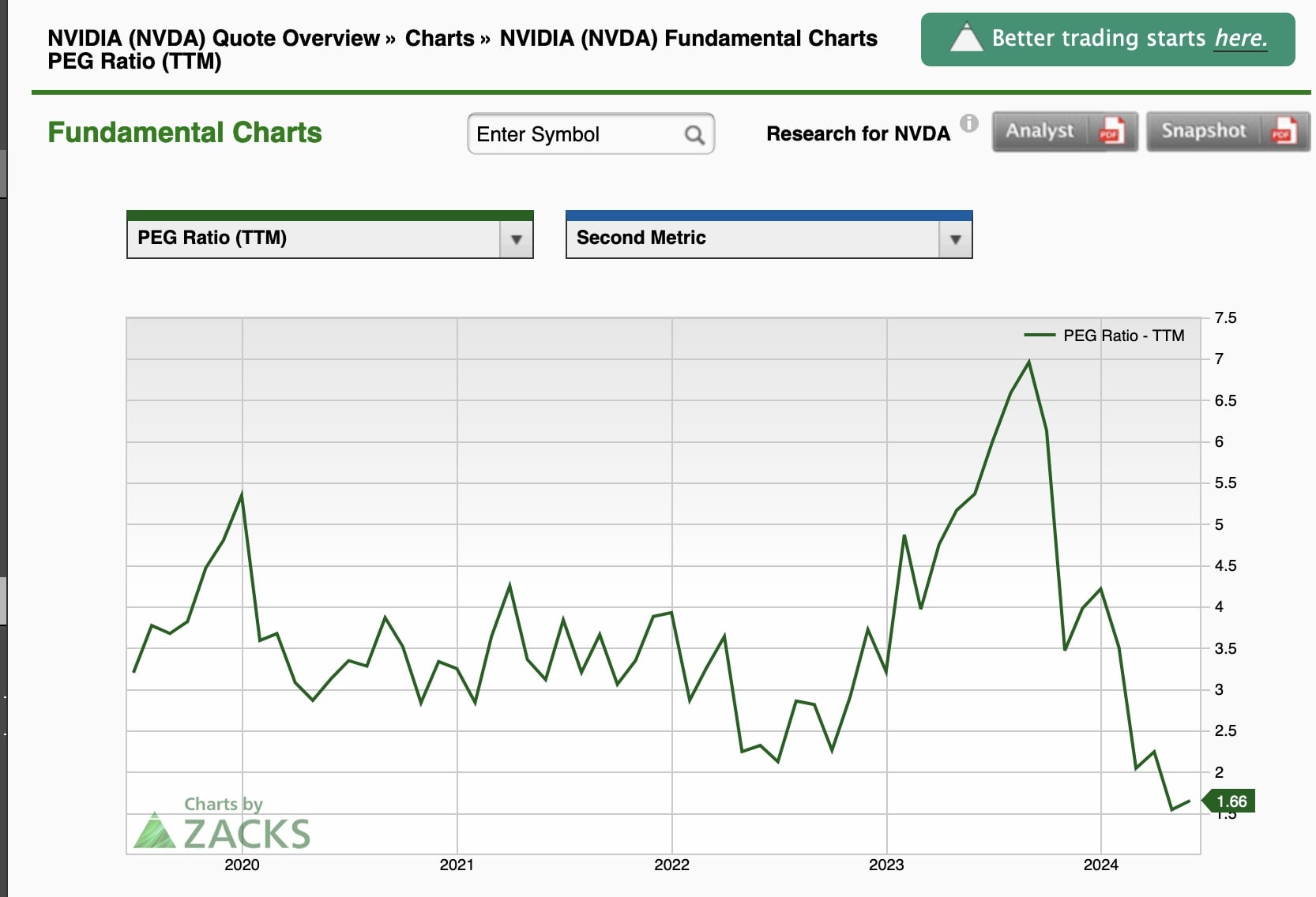The height and width of the screenshot is (897, 1316).
Task: Click the Analyst PDF icon
Action: pos(1111,132)
